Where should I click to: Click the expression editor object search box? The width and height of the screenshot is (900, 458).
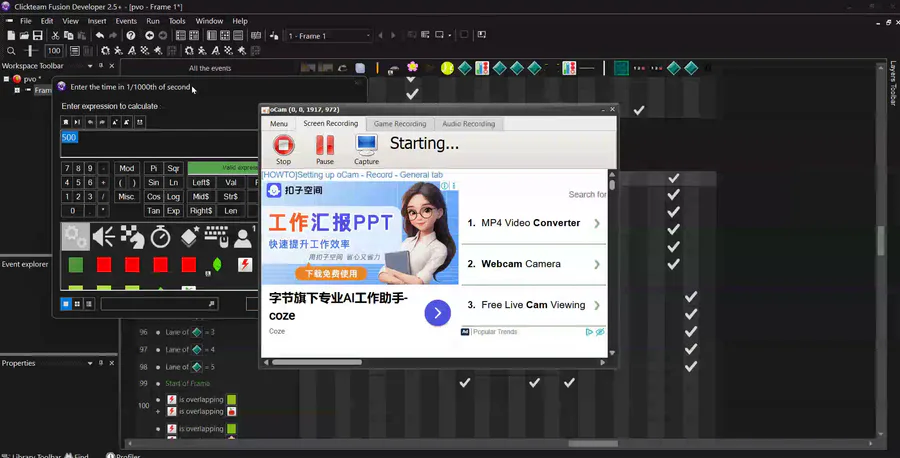click(158, 304)
